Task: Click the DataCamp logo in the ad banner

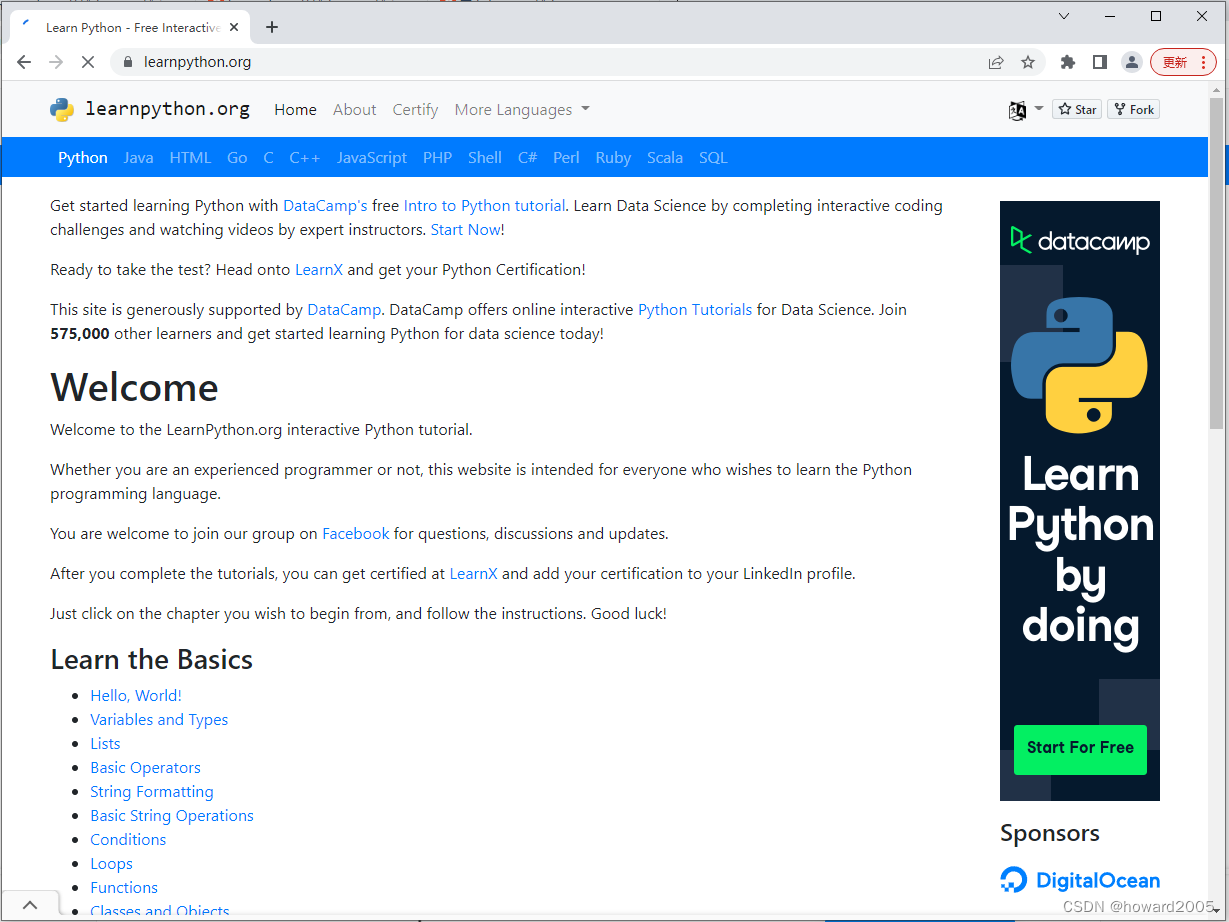Action: point(1080,240)
